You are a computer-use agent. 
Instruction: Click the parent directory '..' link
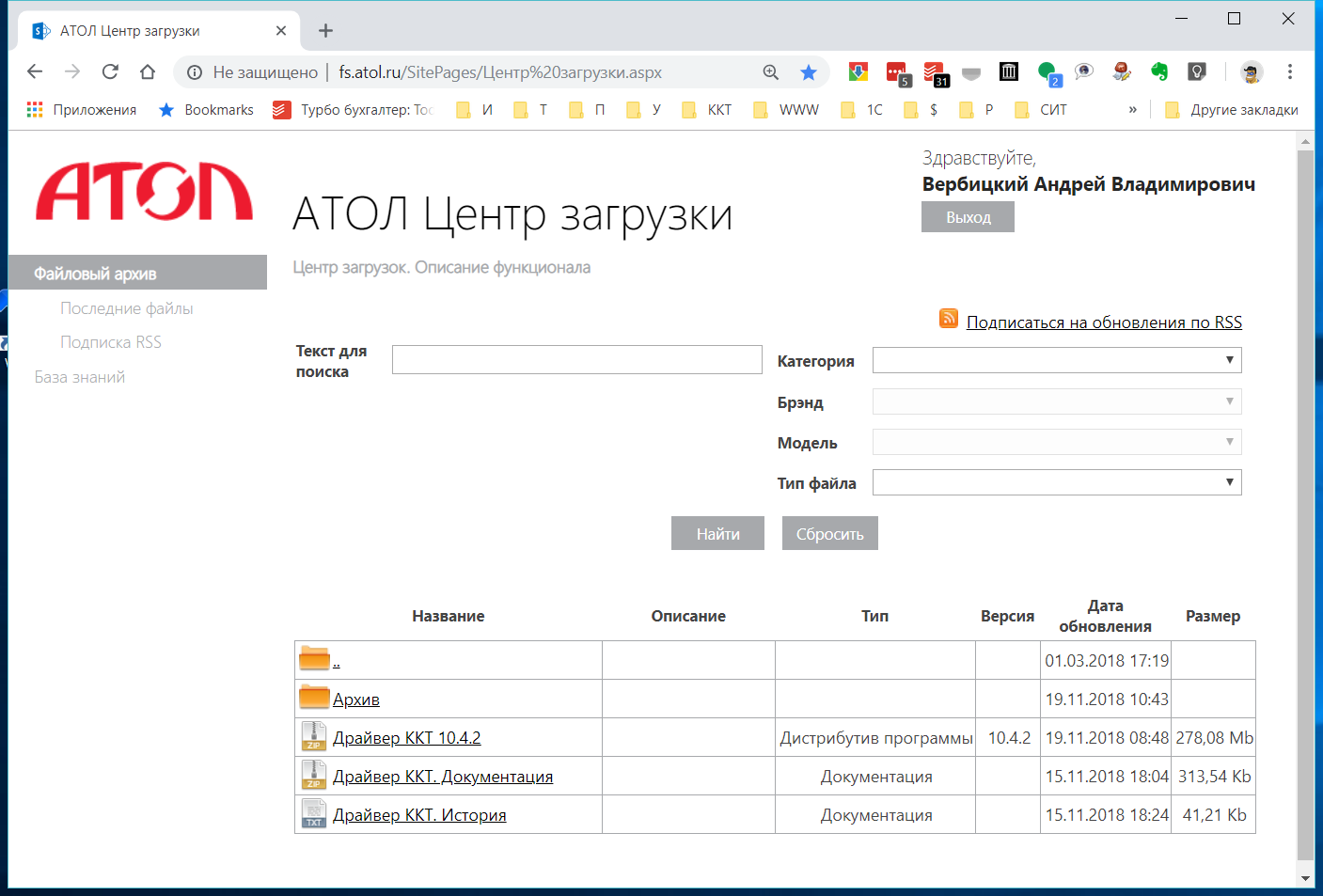pos(336,662)
